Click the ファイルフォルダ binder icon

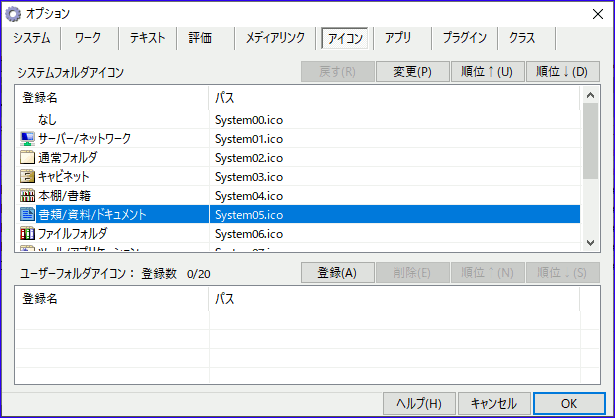pyautogui.click(x=27, y=233)
